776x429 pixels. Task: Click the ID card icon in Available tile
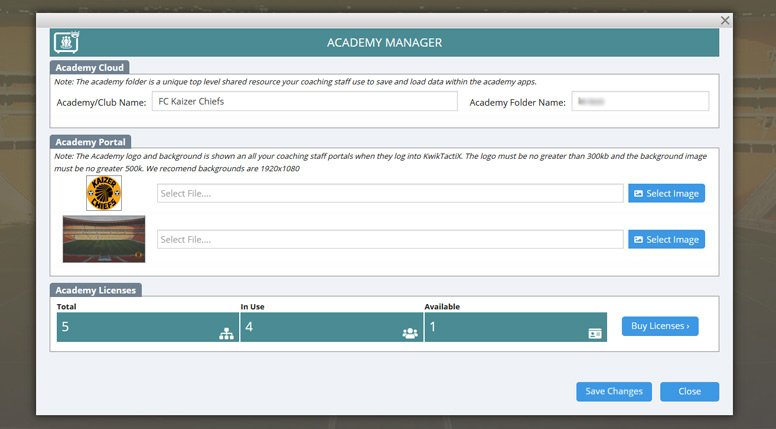pos(595,334)
